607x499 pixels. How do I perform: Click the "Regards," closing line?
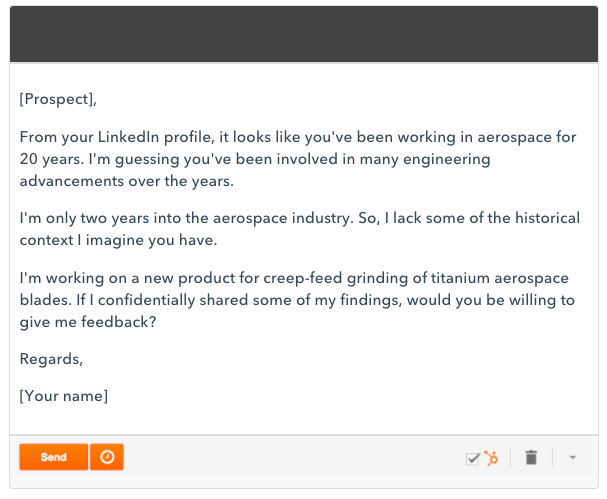[x=51, y=359]
